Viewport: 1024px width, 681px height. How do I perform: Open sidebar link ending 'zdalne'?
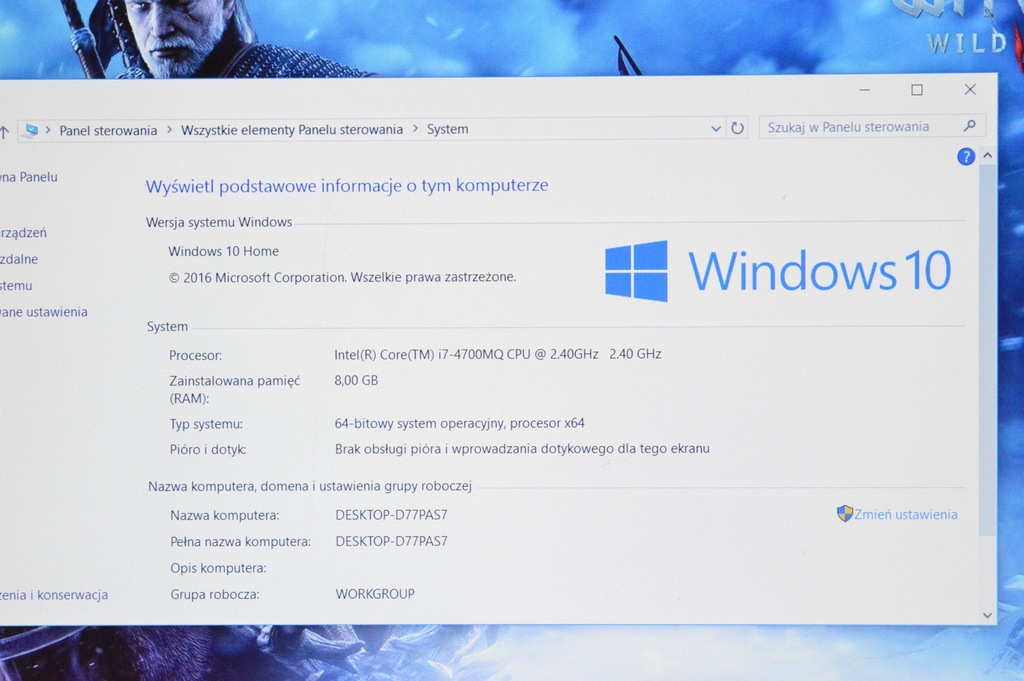19,259
